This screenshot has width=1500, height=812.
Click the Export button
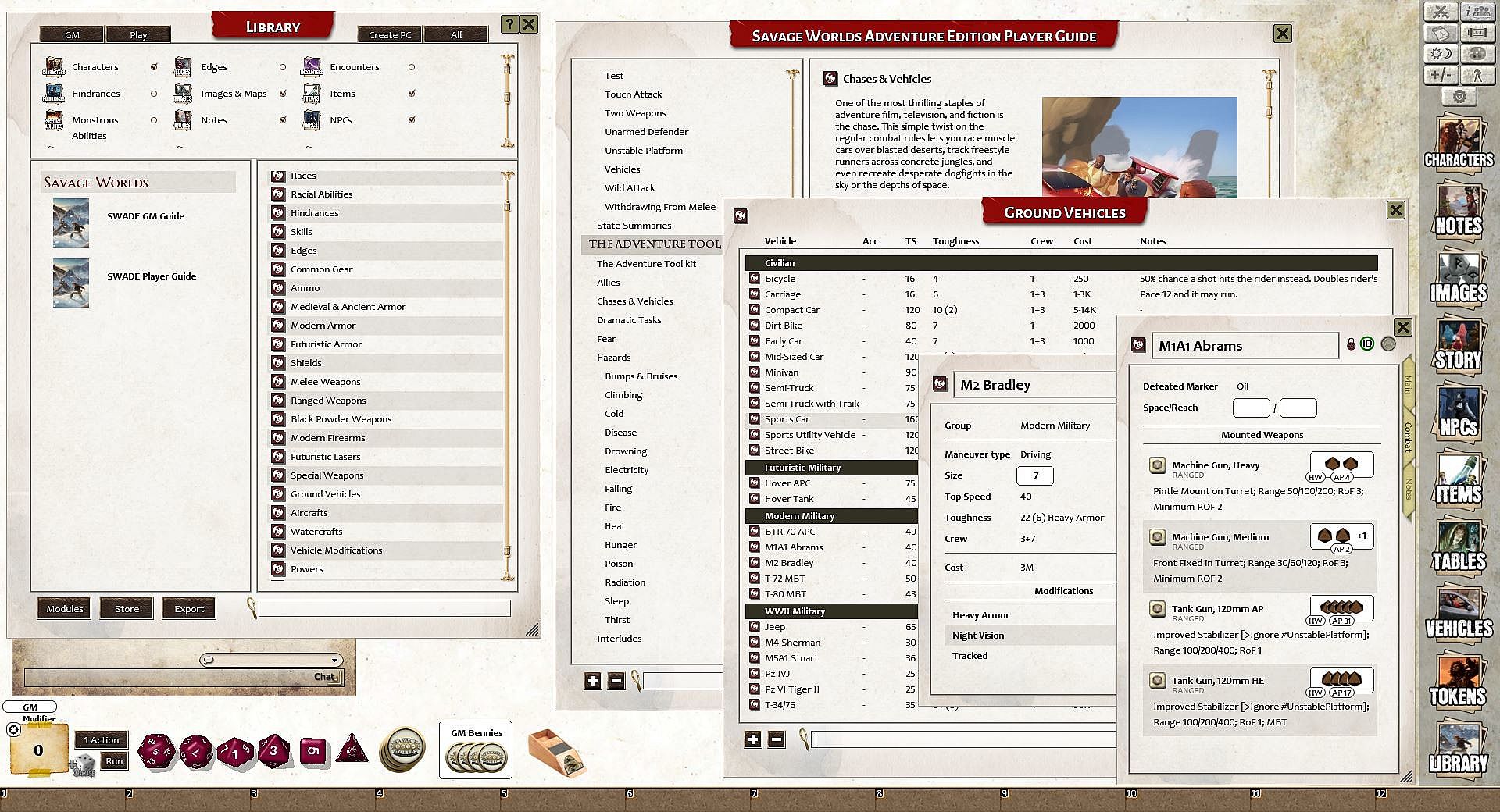[x=188, y=609]
